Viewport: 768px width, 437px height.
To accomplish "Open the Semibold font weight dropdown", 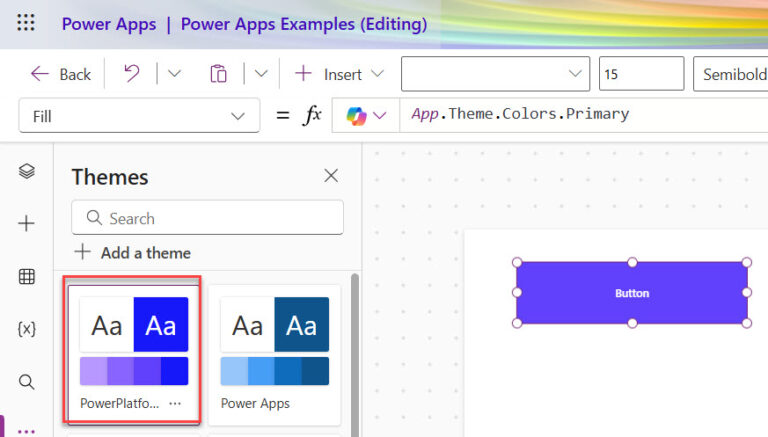I will [731, 74].
